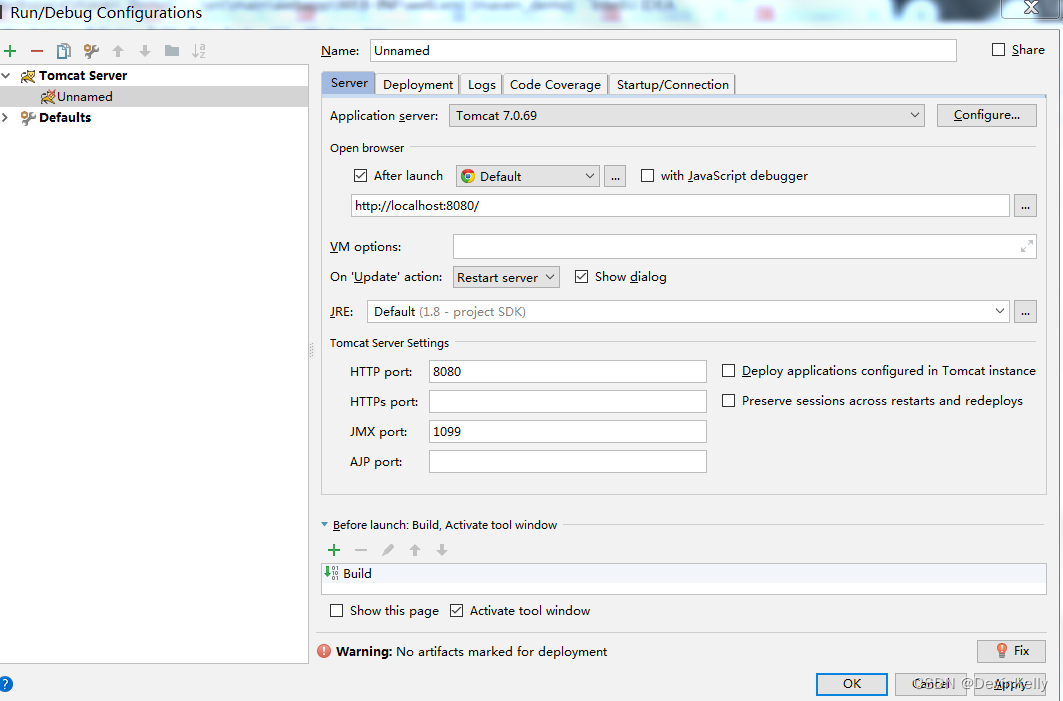Switch to Deployment tab
Viewport: 1063px width, 701px height.
418,85
